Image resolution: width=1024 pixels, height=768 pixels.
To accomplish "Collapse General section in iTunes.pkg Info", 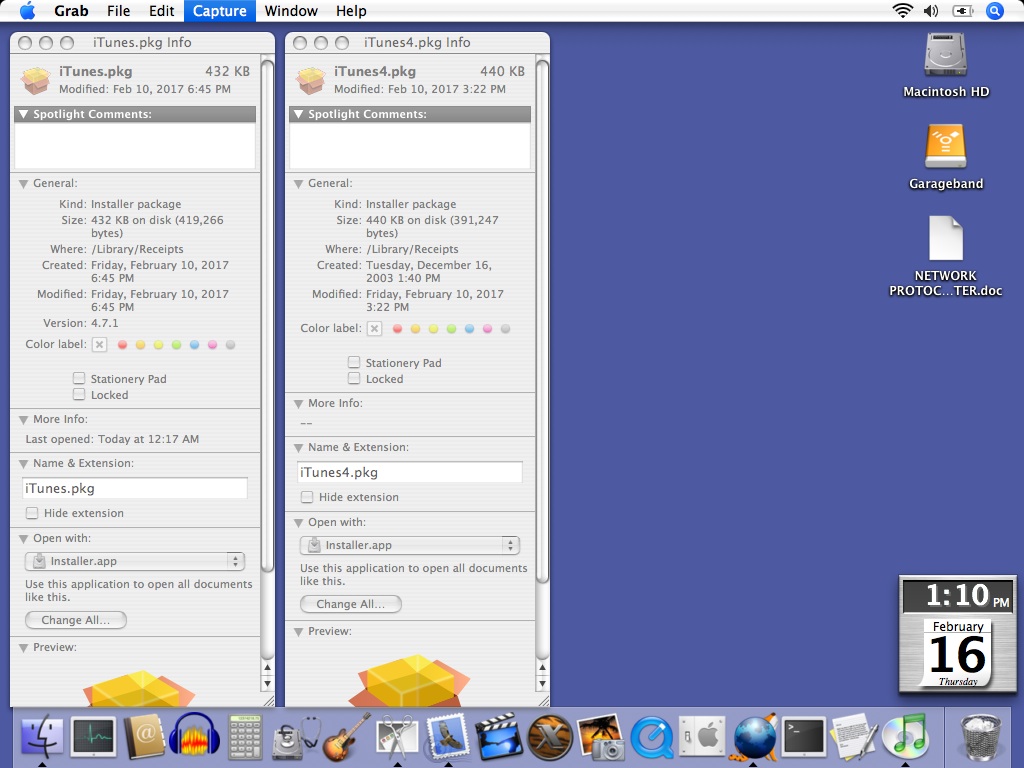I will pos(24,184).
